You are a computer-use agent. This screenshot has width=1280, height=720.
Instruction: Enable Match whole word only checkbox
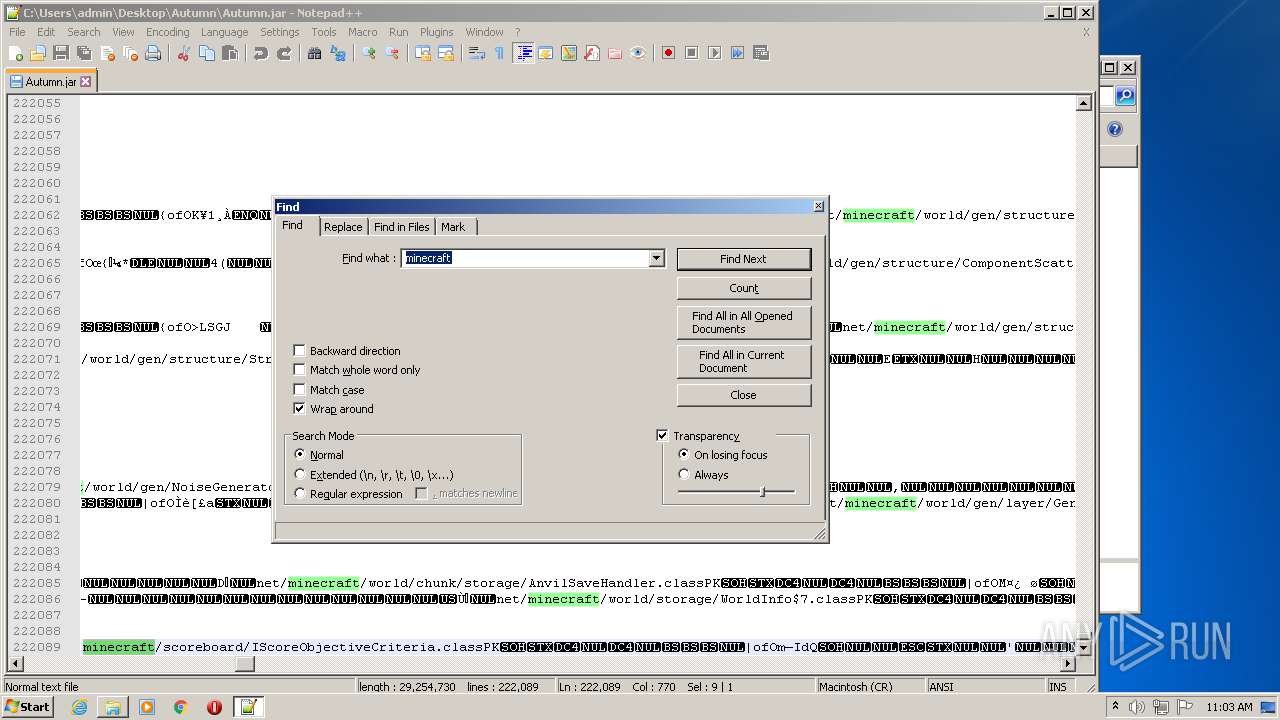point(299,370)
